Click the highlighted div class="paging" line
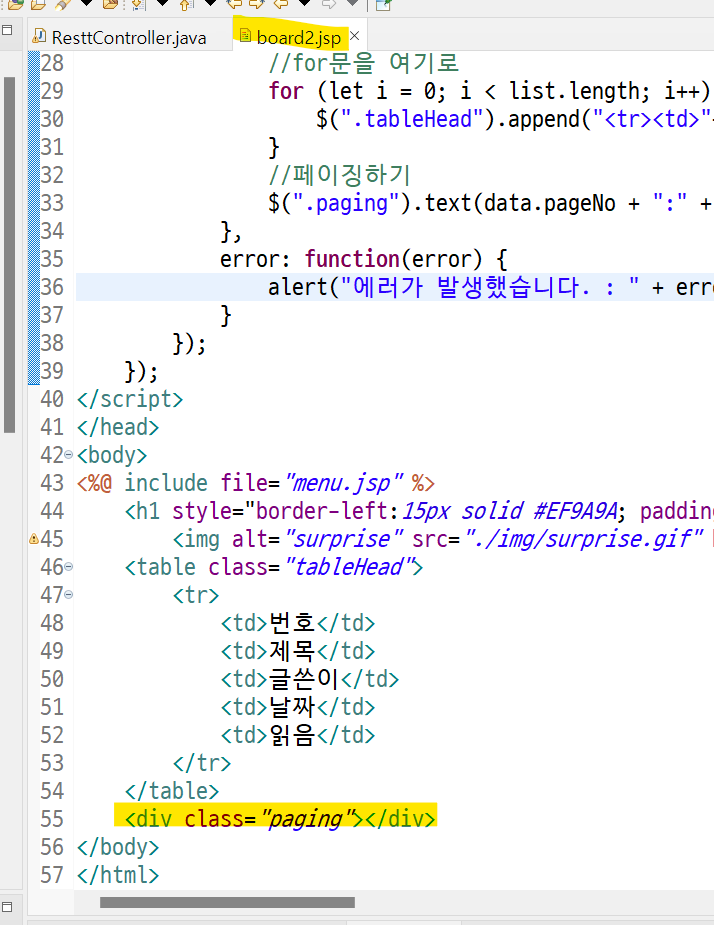714x925 pixels. point(280,819)
